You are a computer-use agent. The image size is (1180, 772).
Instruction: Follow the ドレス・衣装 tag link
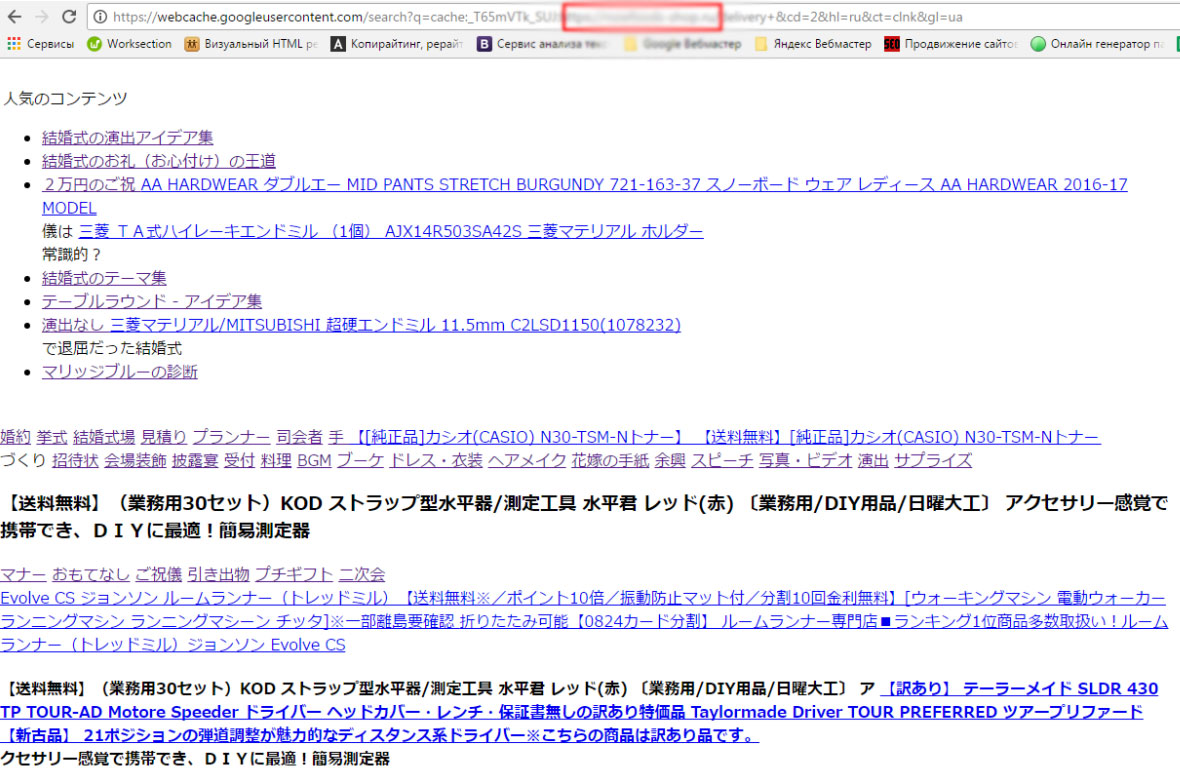tap(436, 460)
